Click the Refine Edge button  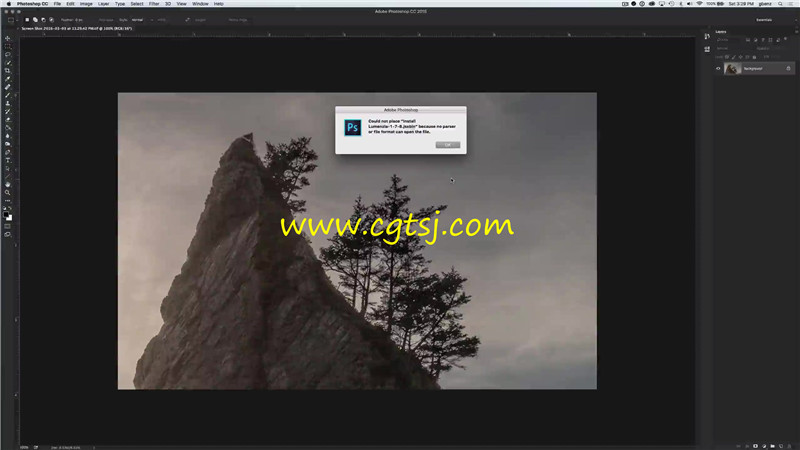point(238,20)
